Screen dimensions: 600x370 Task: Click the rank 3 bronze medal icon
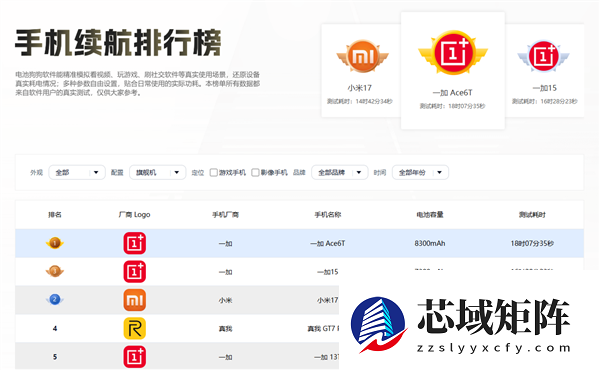pos(55,271)
